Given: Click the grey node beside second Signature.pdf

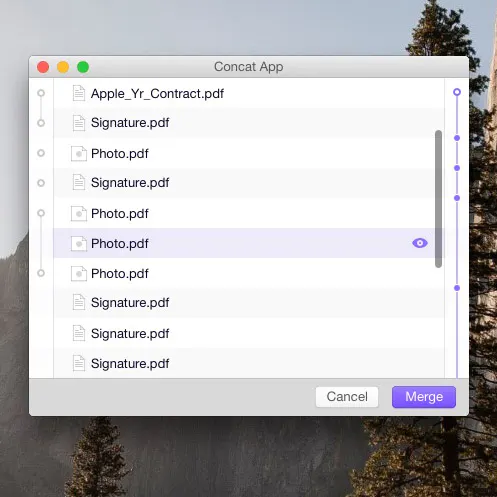Looking at the screenshot, I should (41, 183).
